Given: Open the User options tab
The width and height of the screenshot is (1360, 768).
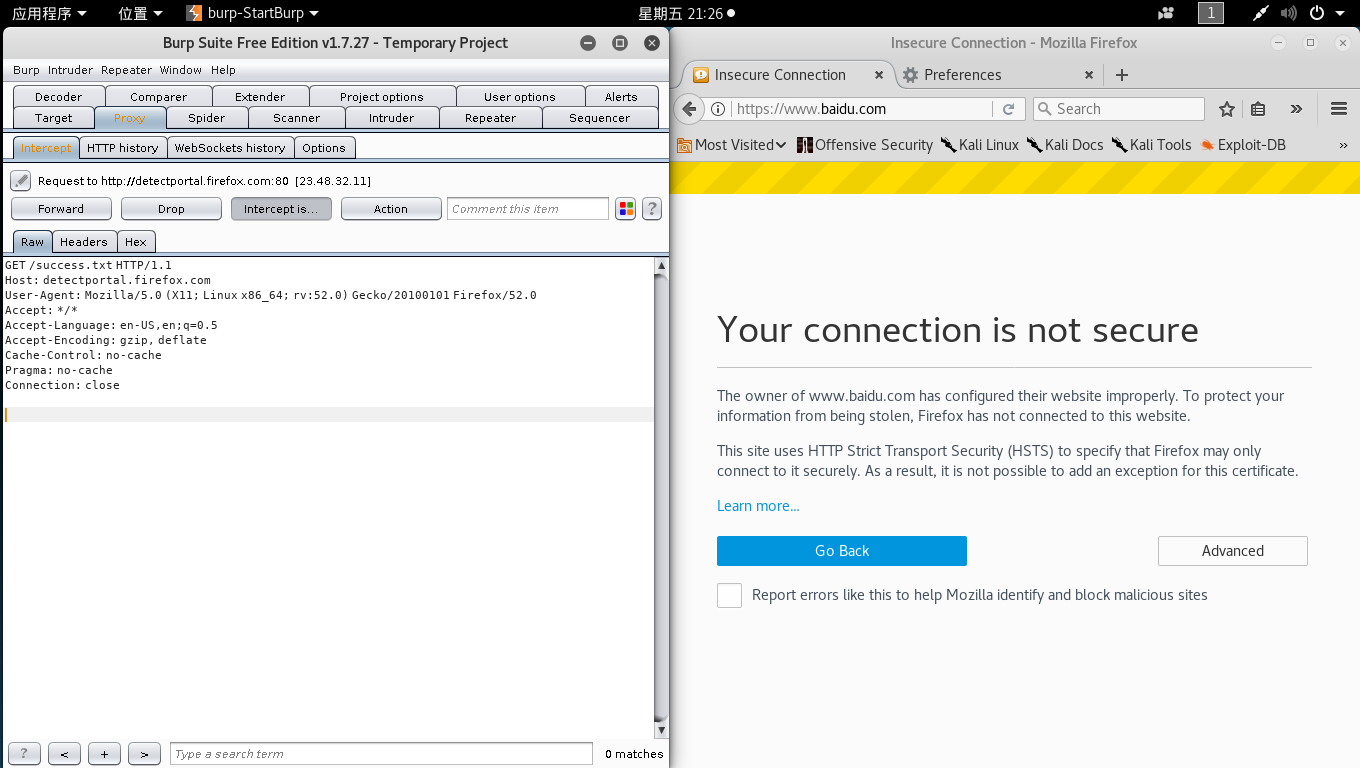Looking at the screenshot, I should tap(520, 97).
